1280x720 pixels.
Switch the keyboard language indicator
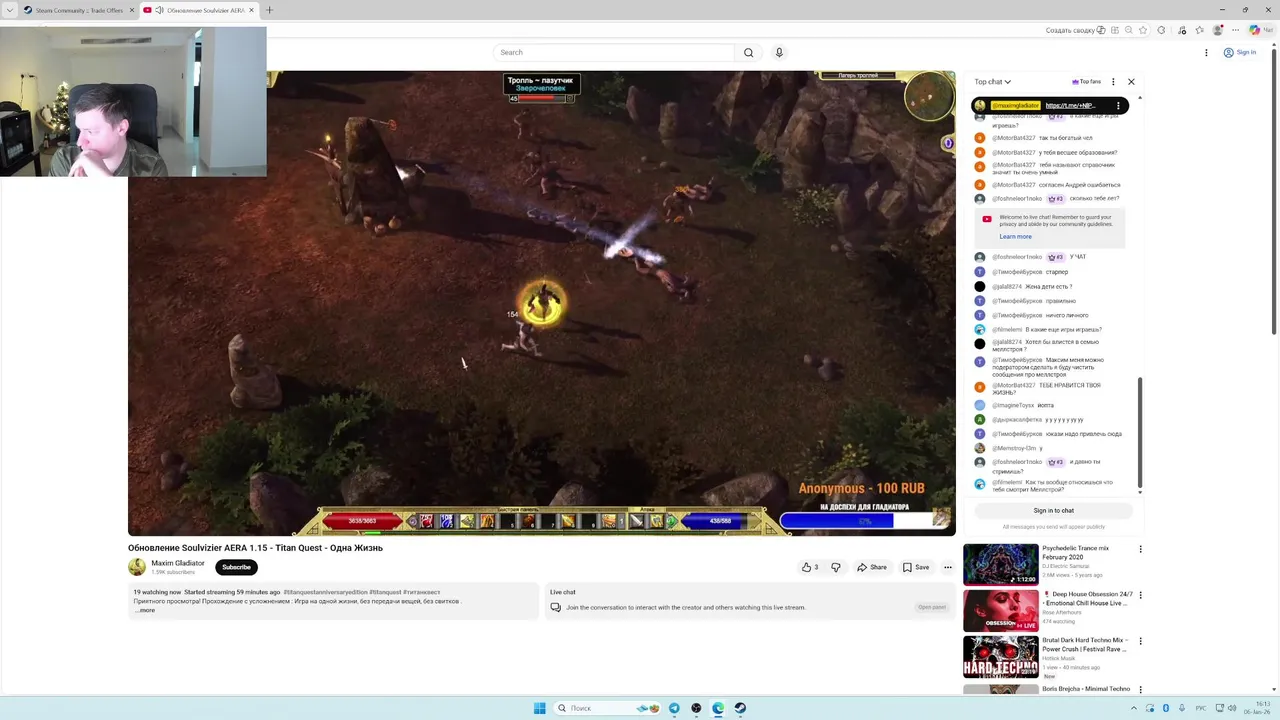pos(1201,708)
